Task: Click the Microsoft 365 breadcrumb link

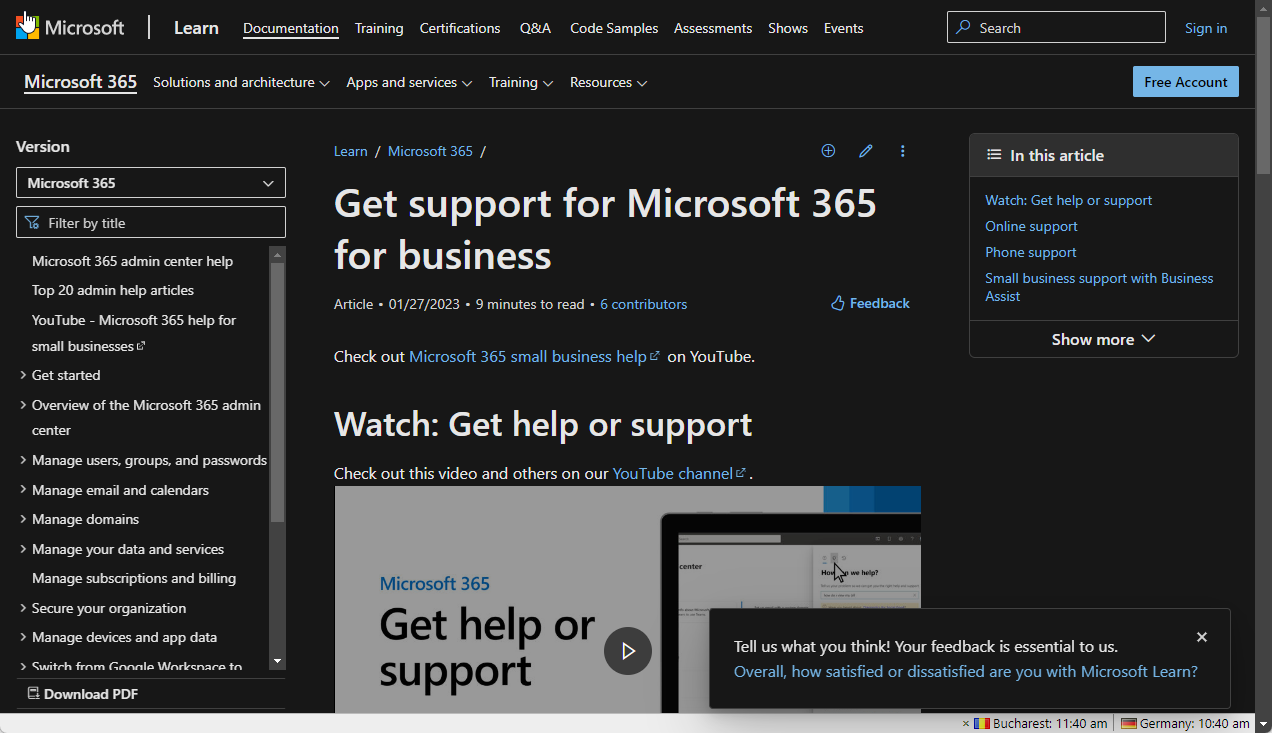Action: click(x=430, y=151)
